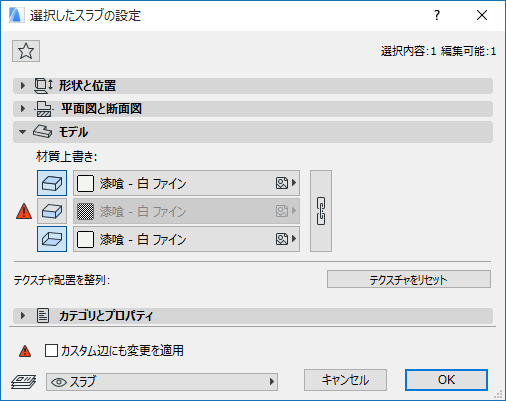Click the layers icon beside スラブ
506x401 pixels.
point(23,382)
